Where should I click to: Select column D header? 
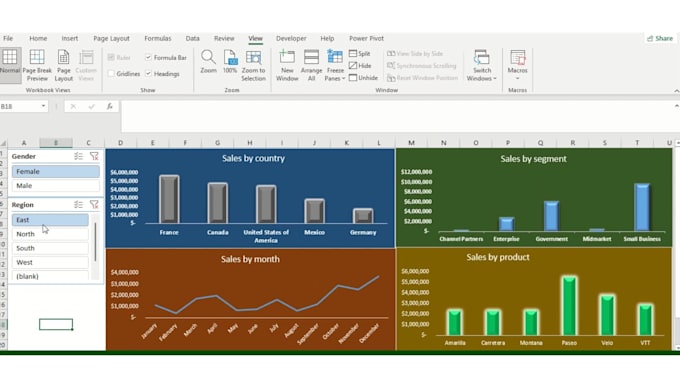[x=120, y=143]
